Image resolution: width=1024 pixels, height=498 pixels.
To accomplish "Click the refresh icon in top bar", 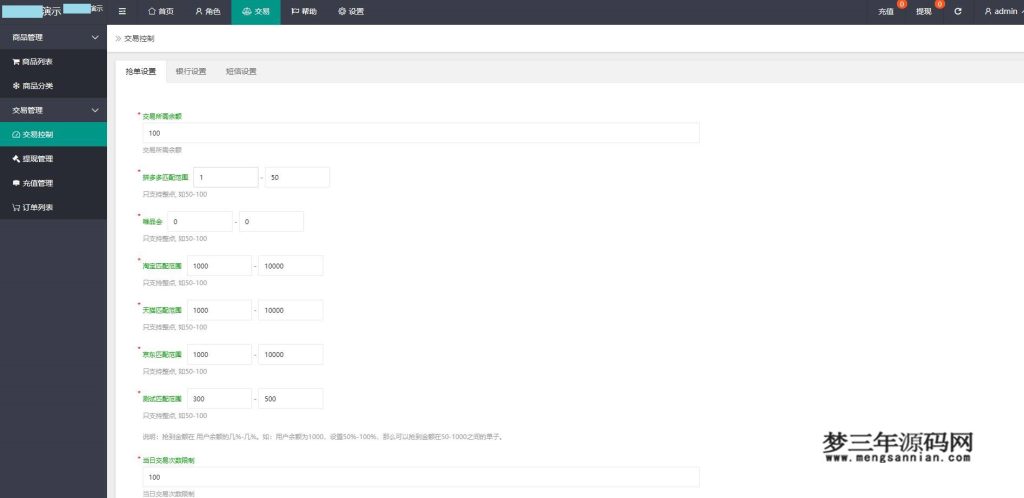I will tap(958, 11).
